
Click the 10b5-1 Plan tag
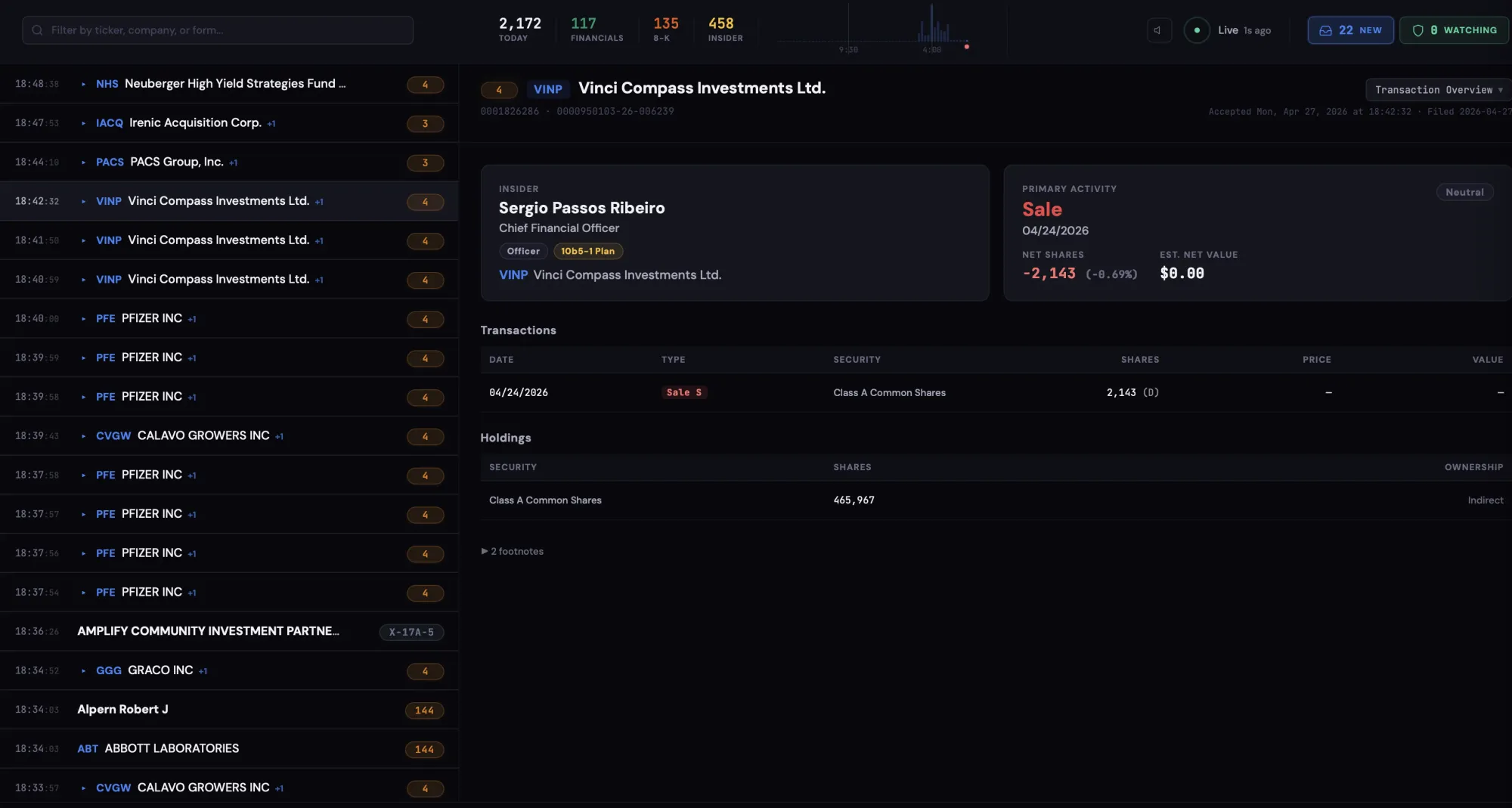(587, 251)
